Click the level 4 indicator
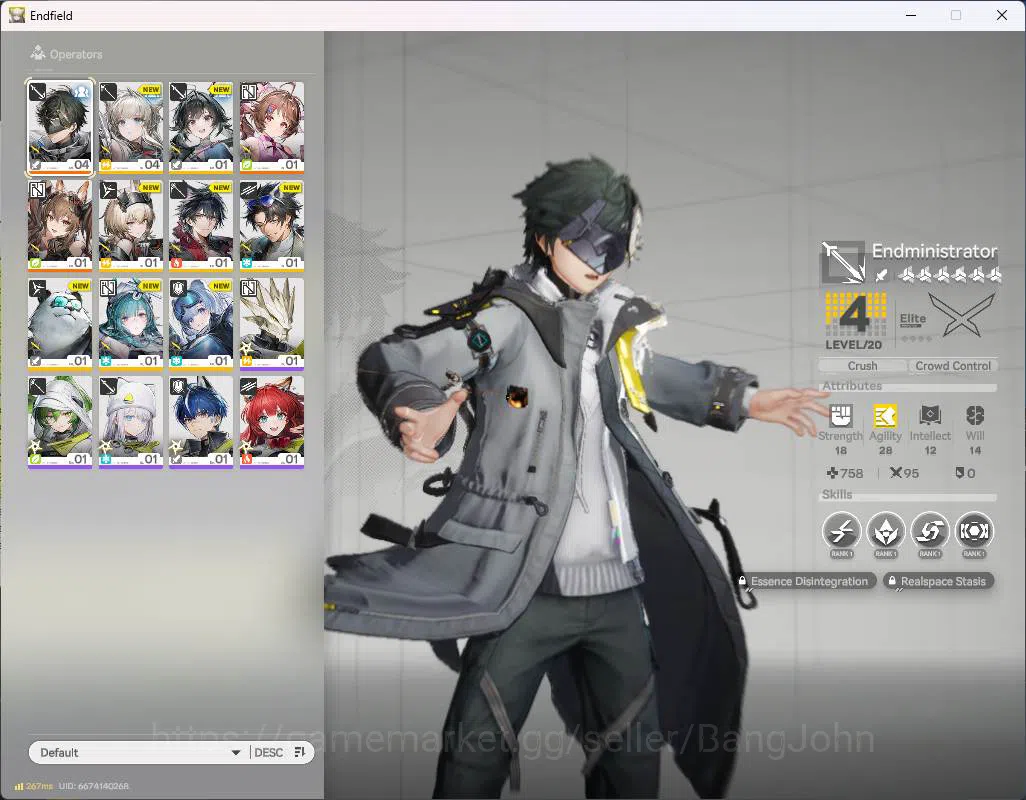1026x800 pixels. tap(855, 321)
